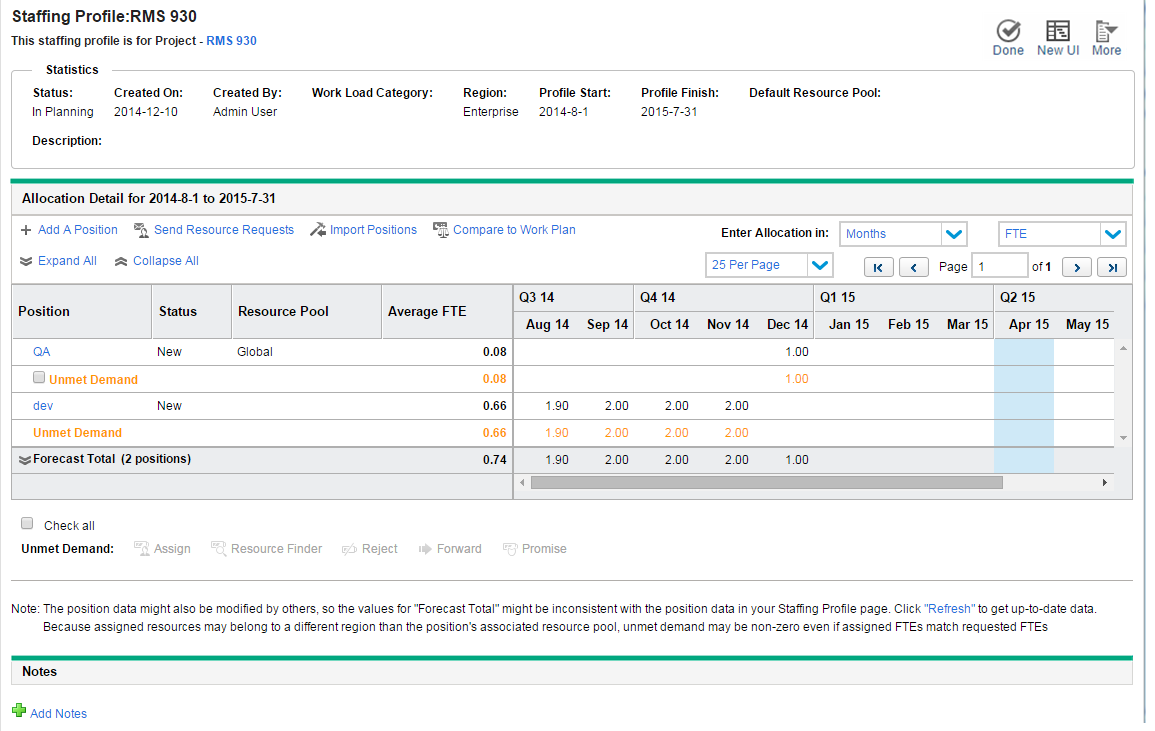Open the FTE unit dropdown
This screenshot has width=1155, height=731.
click(1113, 234)
